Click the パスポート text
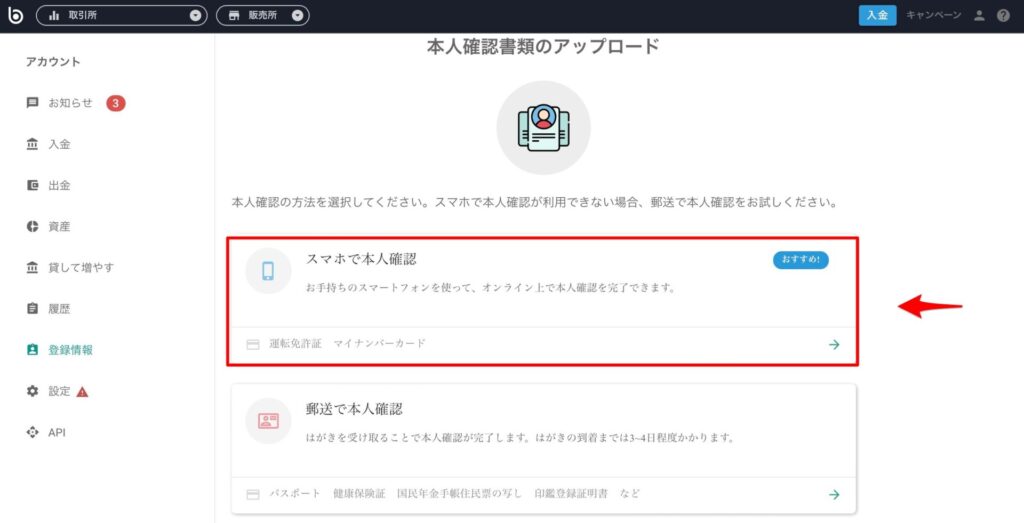This screenshot has width=1024, height=523. point(295,494)
